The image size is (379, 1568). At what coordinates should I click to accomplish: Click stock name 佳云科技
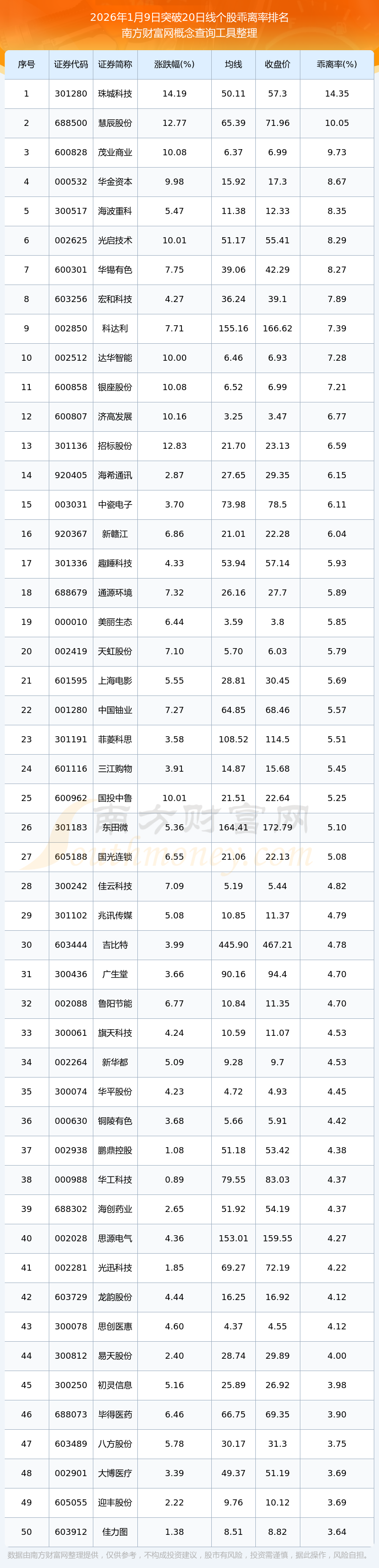[115, 886]
